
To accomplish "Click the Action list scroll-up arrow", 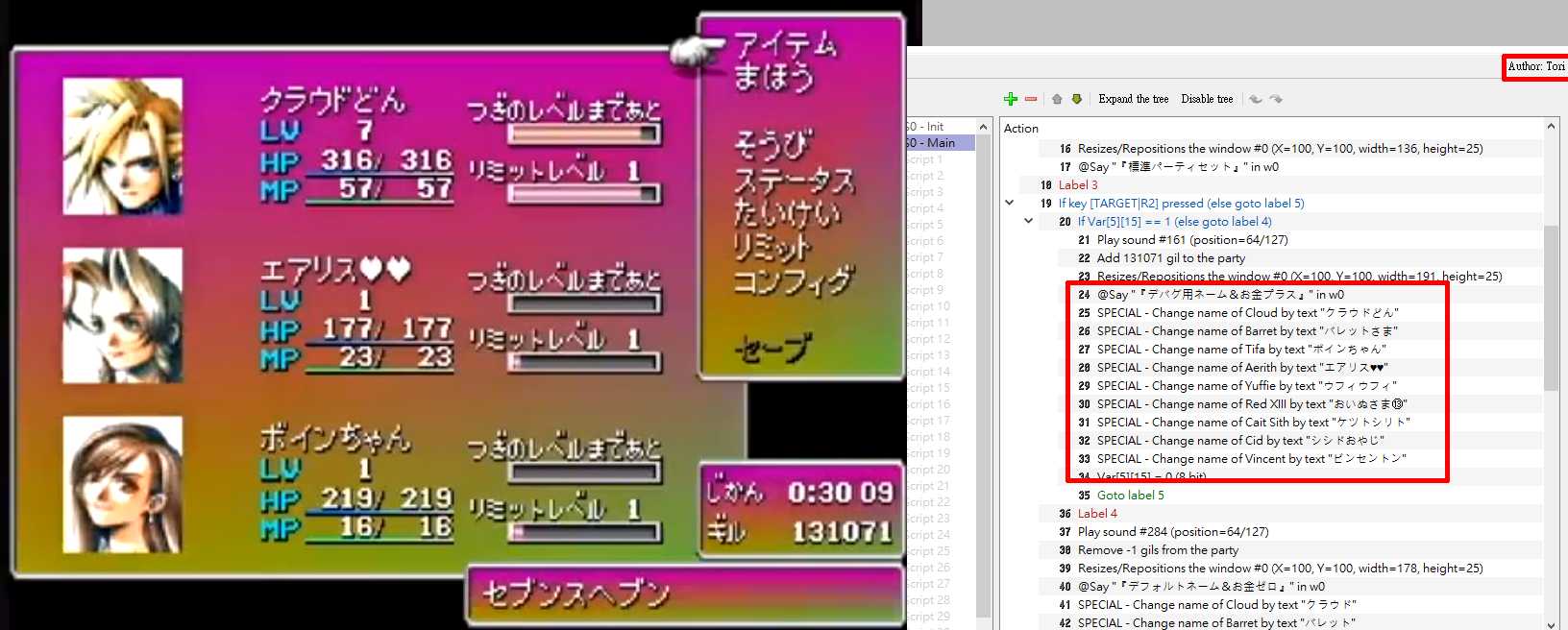I will [x=1551, y=127].
